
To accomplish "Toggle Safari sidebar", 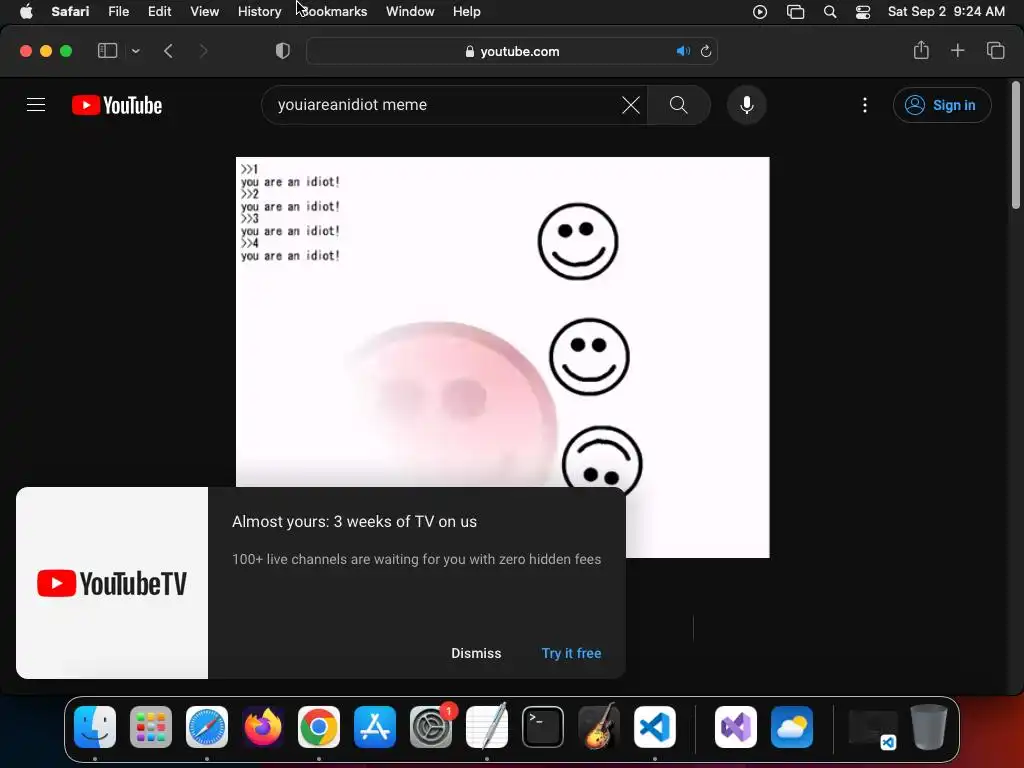I will click(x=107, y=51).
